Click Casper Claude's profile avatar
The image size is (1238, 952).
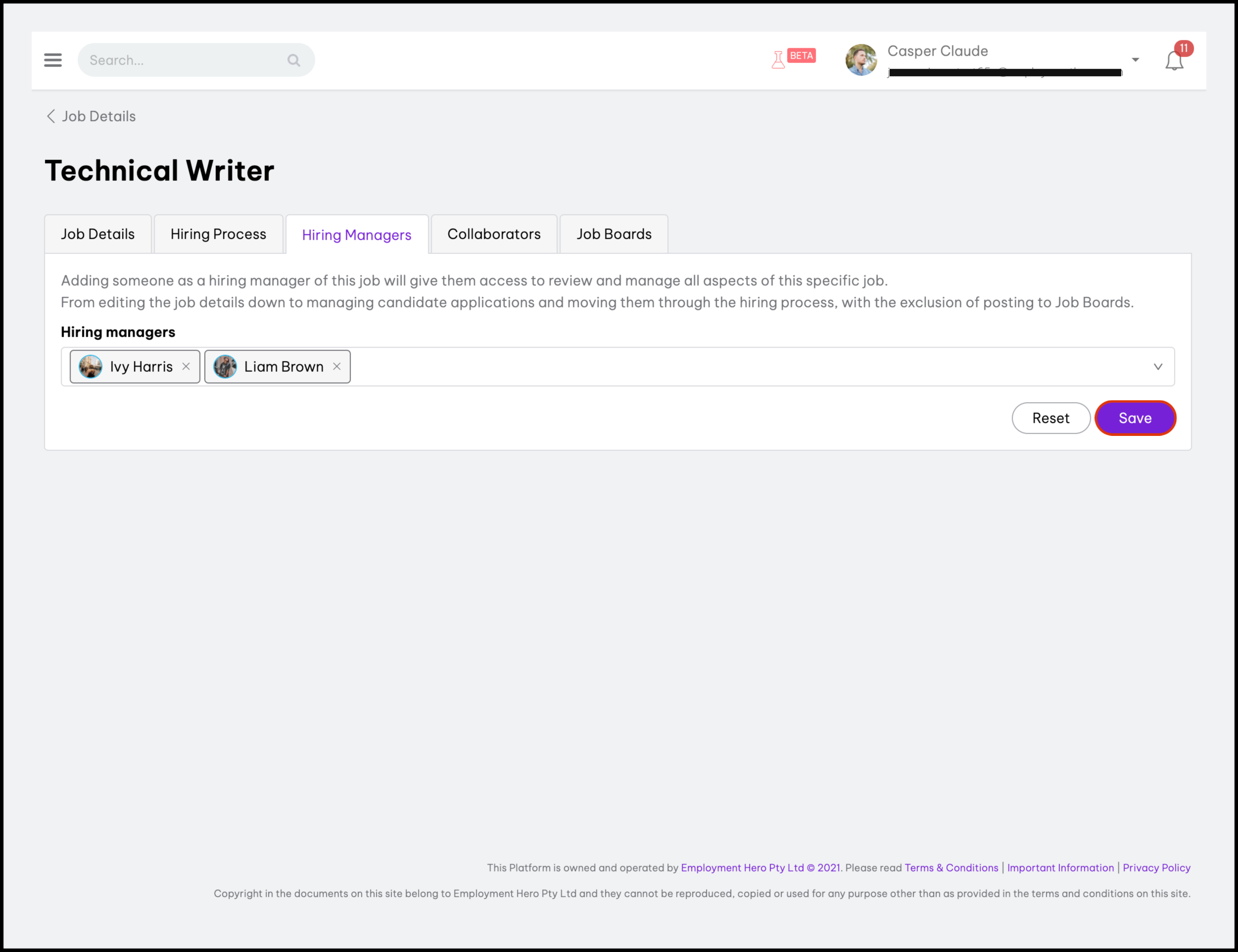point(860,60)
